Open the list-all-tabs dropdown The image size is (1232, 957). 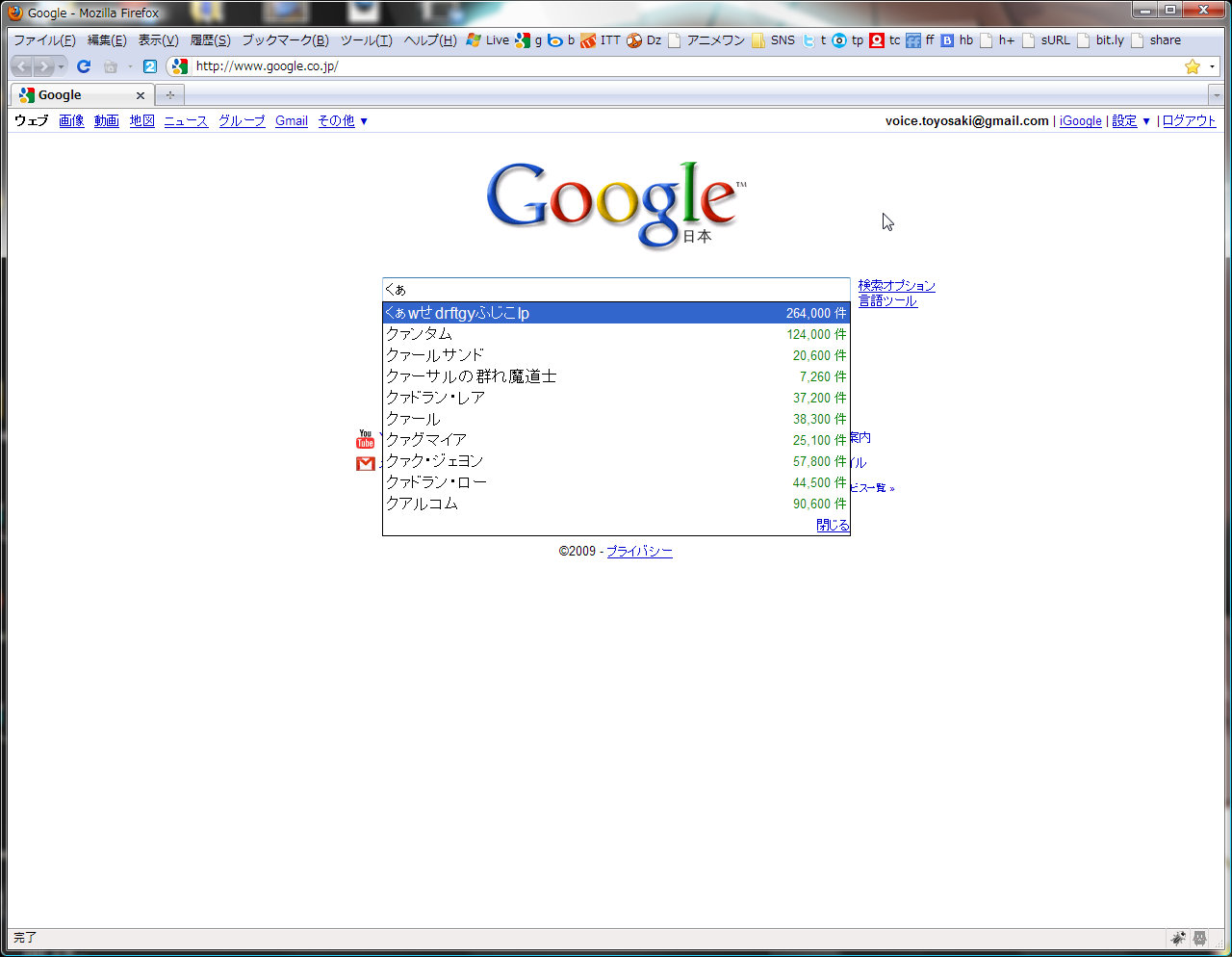[1217, 95]
